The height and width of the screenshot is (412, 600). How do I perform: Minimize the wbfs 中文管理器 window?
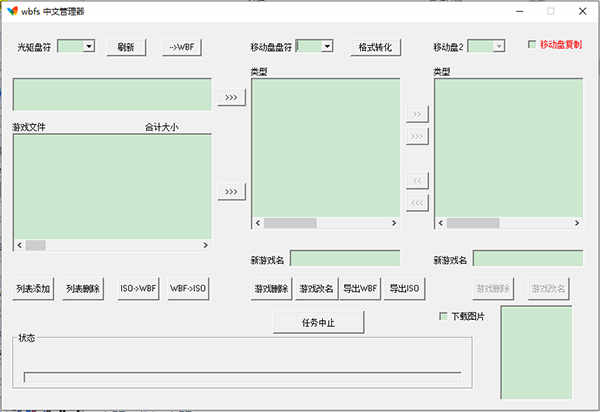[520, 11]
